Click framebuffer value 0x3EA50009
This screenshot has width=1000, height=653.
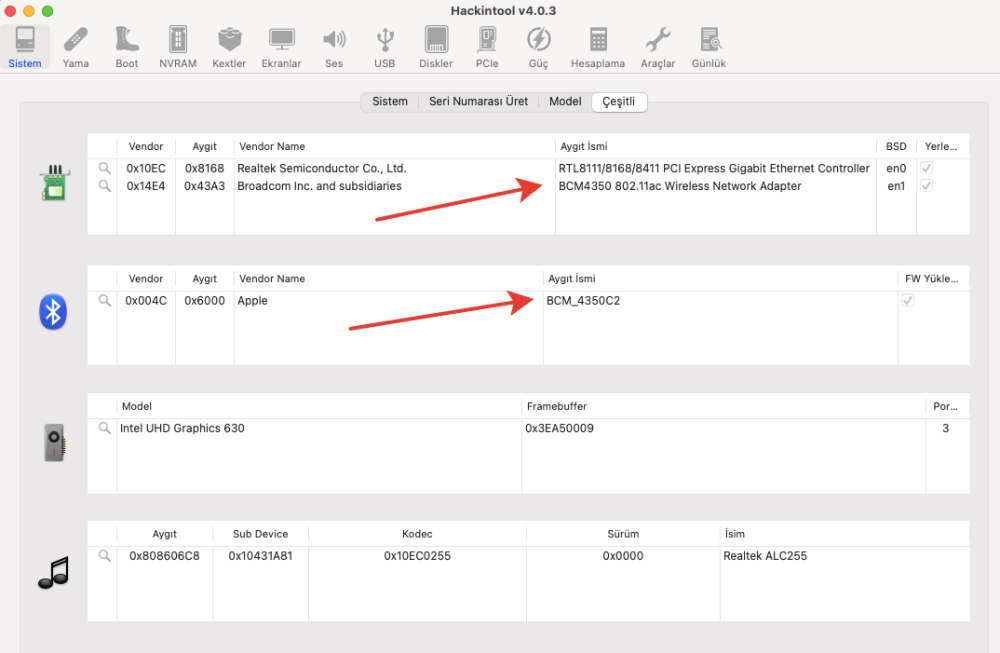point(559,428)
